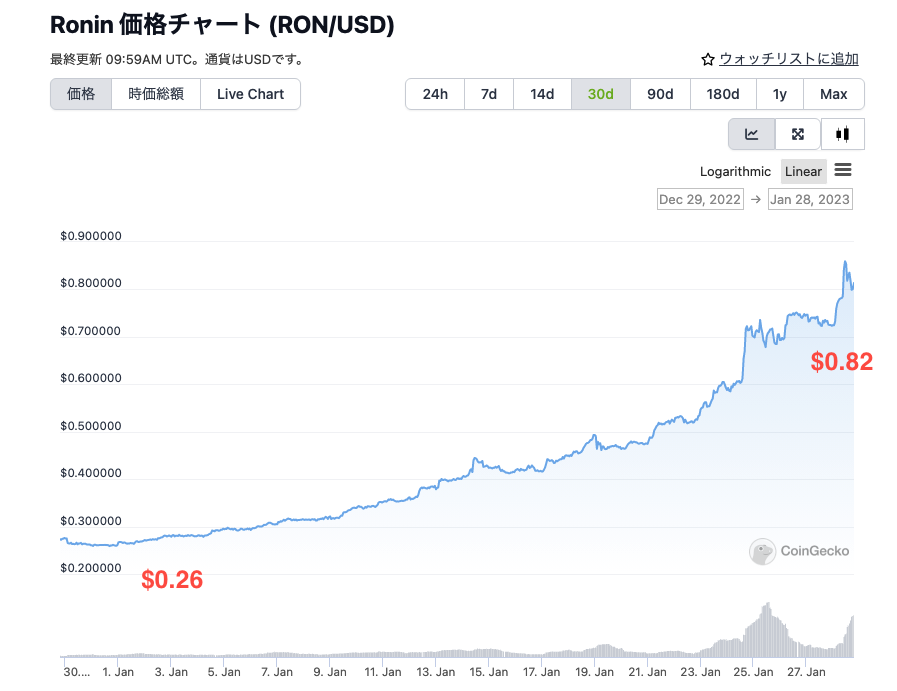Set chart range to 7d
Screen dimensions: 897x691
489,94
